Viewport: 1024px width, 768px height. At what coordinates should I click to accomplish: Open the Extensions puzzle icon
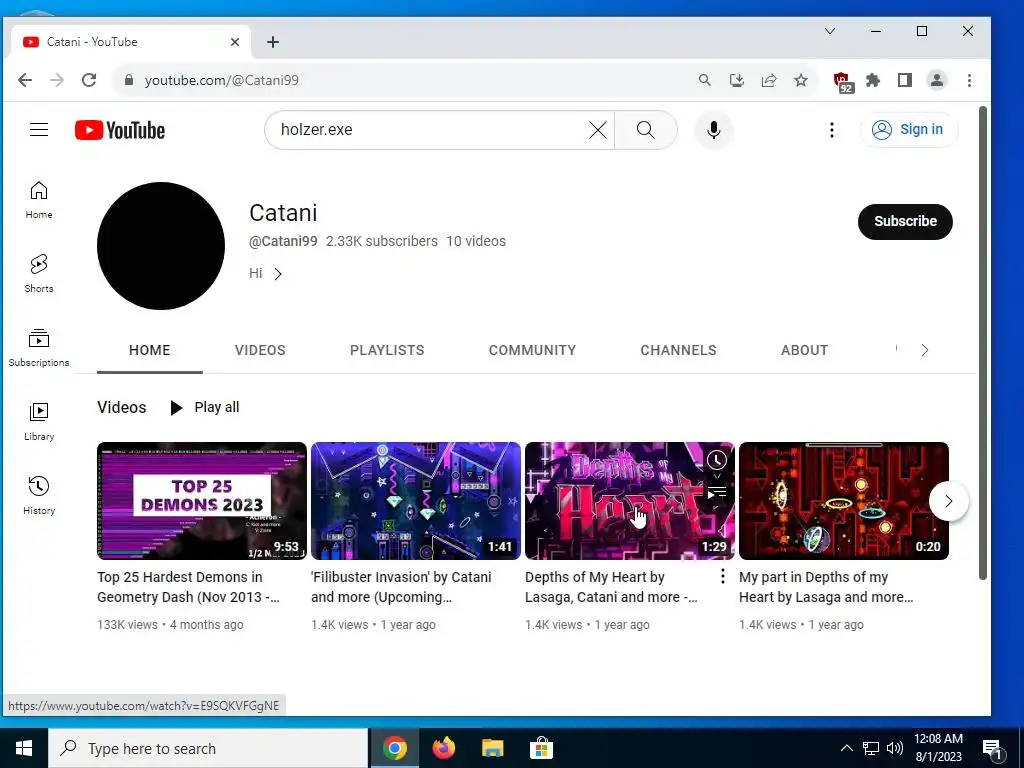point(873,80)
